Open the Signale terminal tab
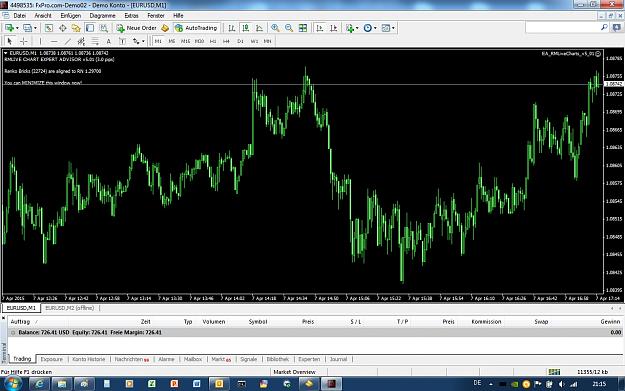Screen dimensions: 625x391 pos(249,359)
